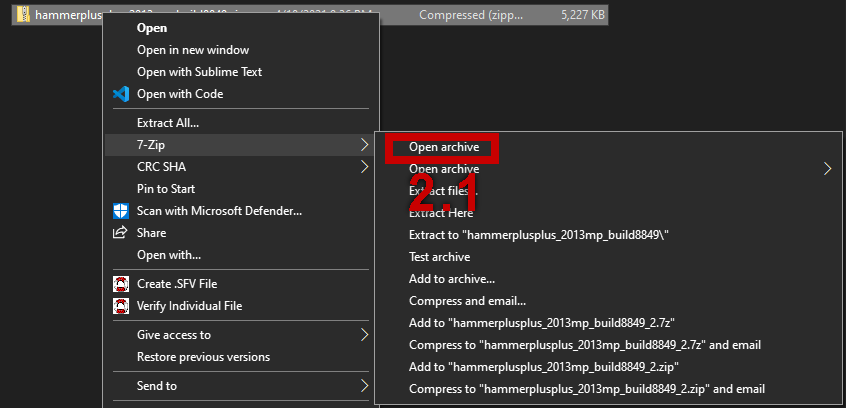The image size is (846, 408).
Task: Click the Compressed (zipp... type cell
Action: coord(471,15)
